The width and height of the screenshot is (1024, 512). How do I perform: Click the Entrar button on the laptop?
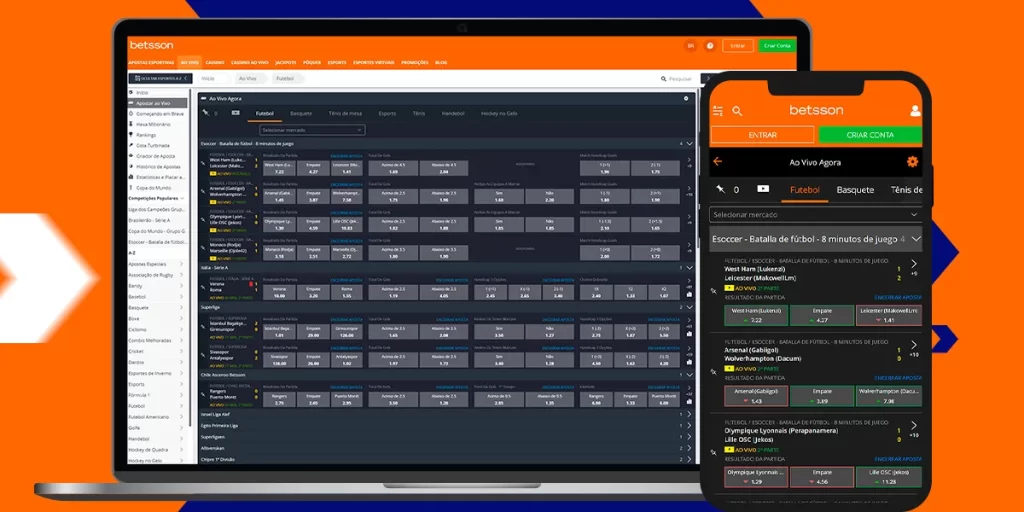[x=738, y=46]
